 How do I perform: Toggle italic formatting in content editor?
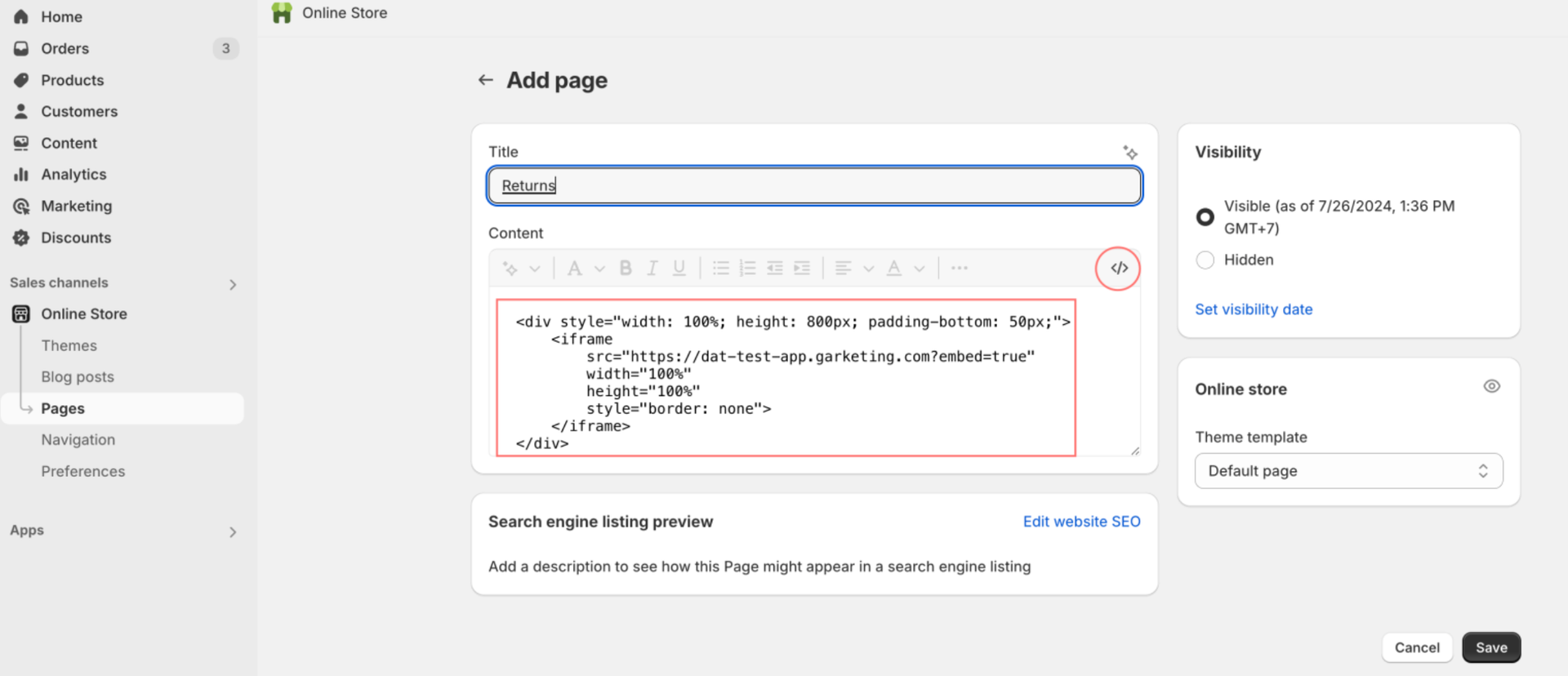click(x=652, y=269)
